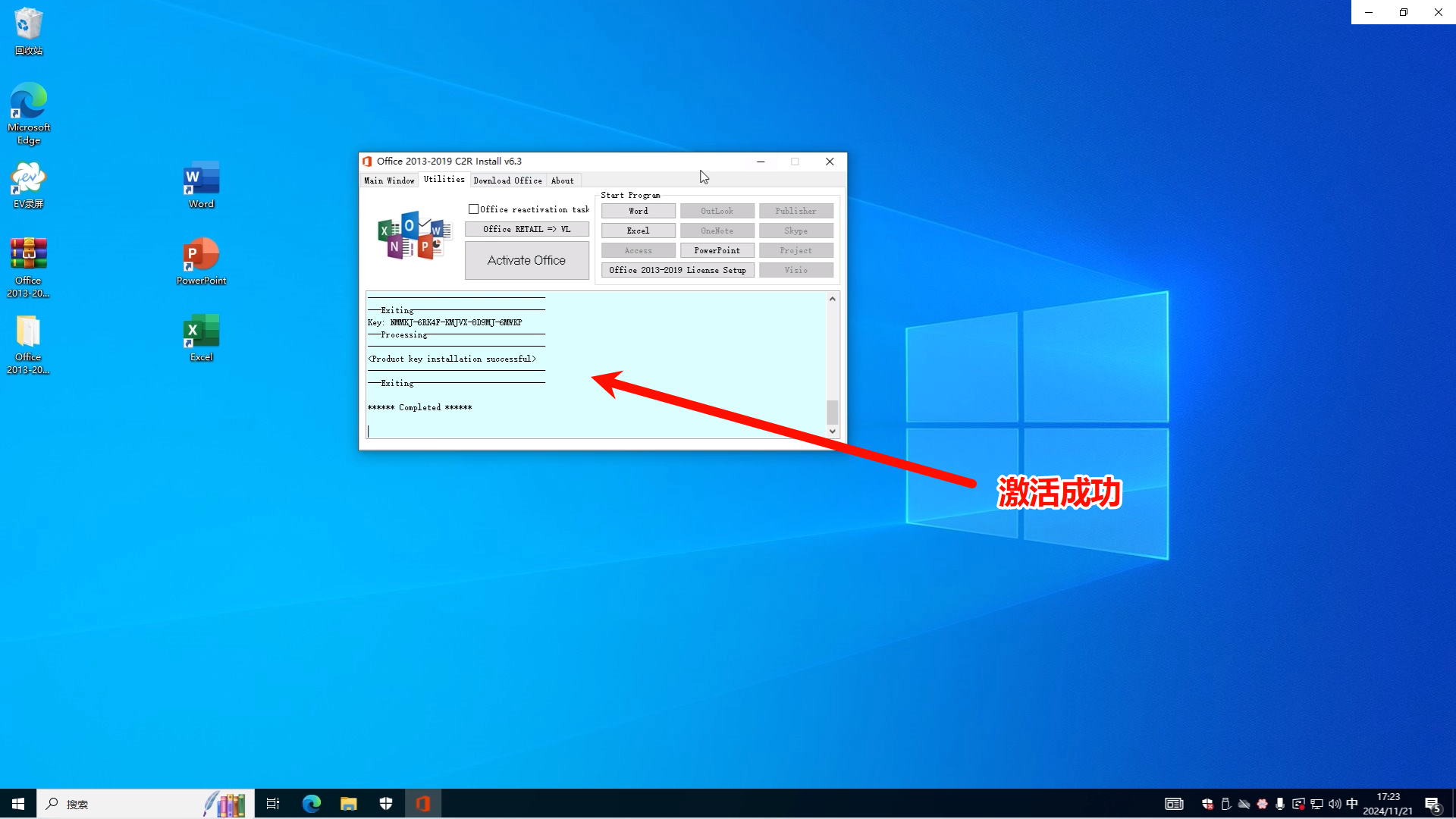Switch to the About tab
The image size is (1456, 819).
(562, 180)
